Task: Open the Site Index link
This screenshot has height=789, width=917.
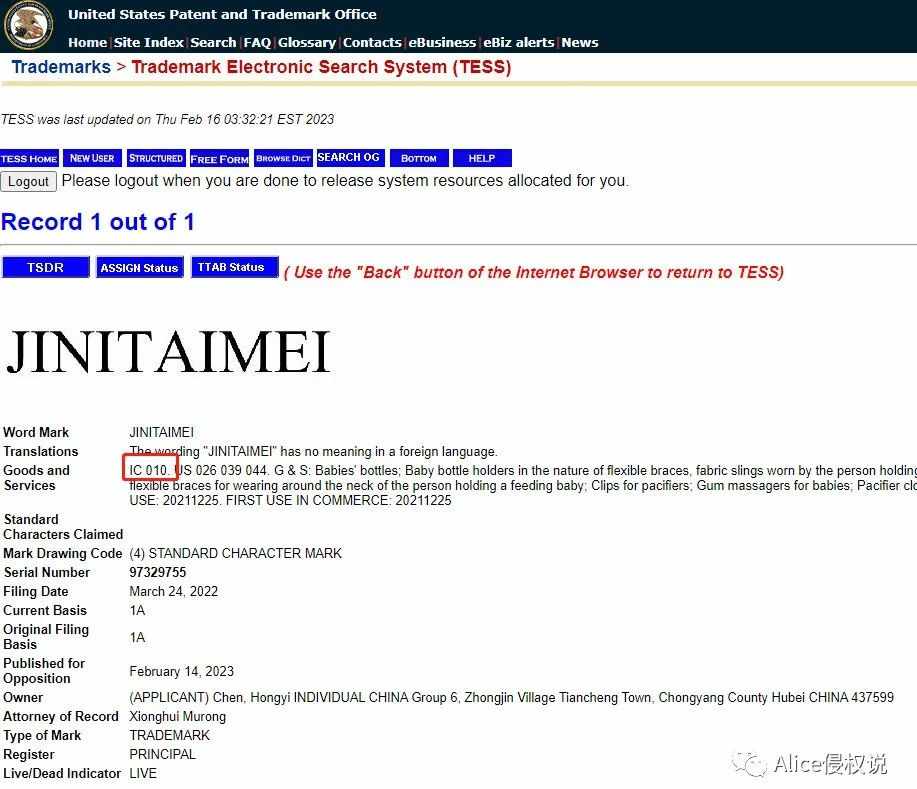Action: [x=149, y=43]
